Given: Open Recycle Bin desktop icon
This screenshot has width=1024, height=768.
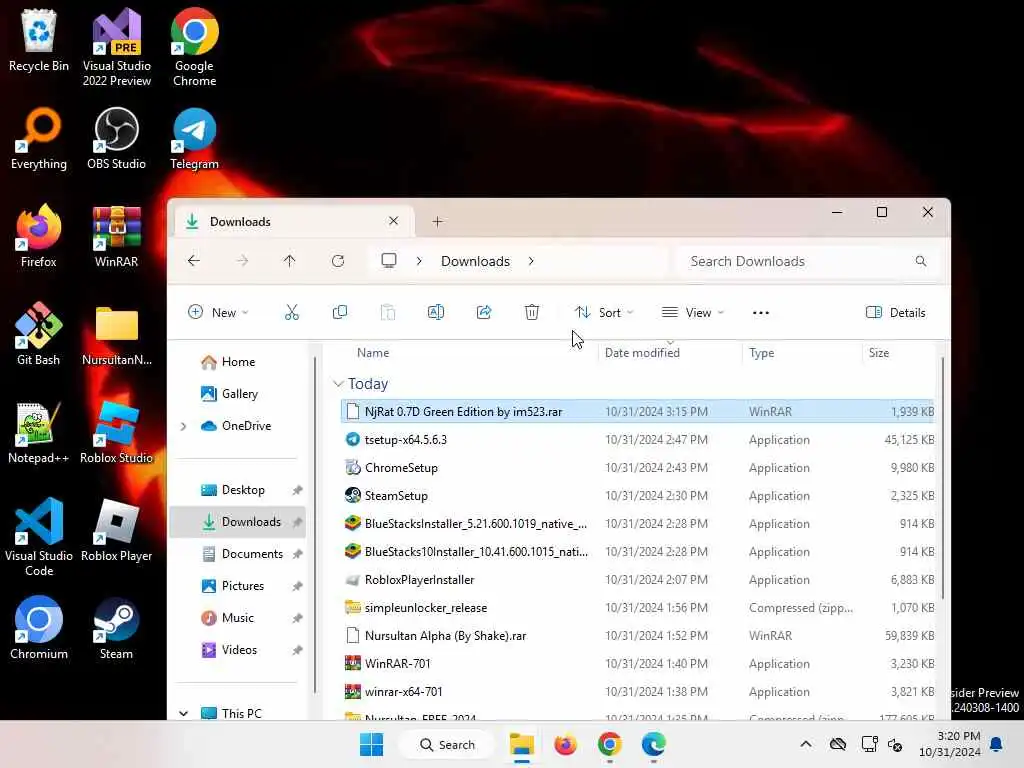Looking at the screenshot, I should point(39,40).
